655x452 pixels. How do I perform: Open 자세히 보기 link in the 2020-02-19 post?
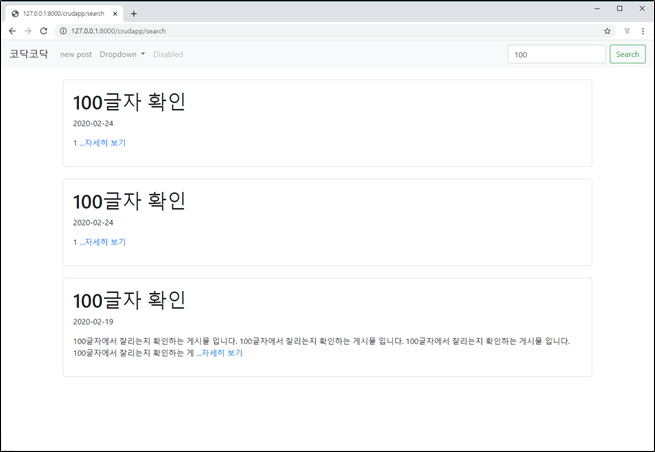tap(220, 353)
